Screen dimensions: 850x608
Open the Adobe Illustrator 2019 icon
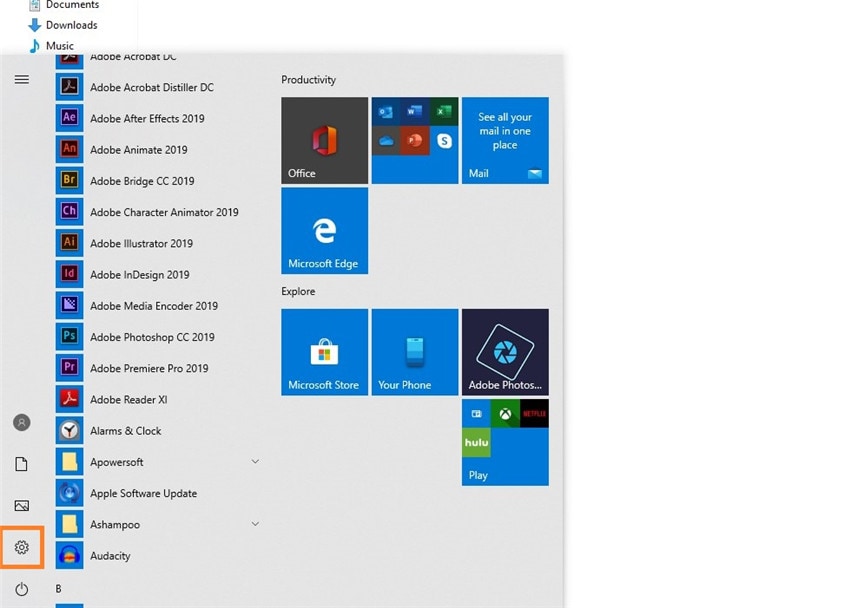[69, 243]
